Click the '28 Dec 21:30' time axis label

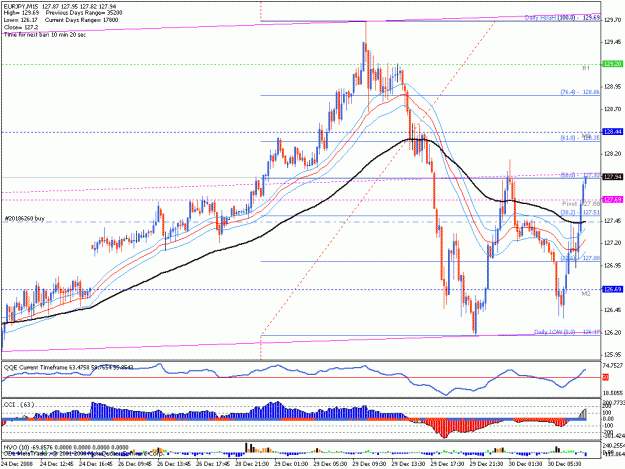click(x=252, y=464)
